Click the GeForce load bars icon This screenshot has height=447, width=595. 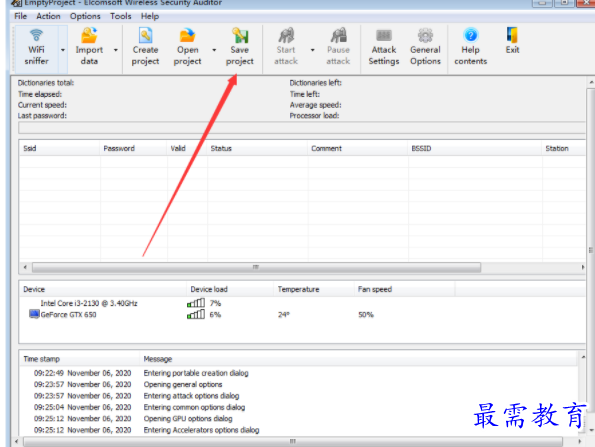point(196,314)
